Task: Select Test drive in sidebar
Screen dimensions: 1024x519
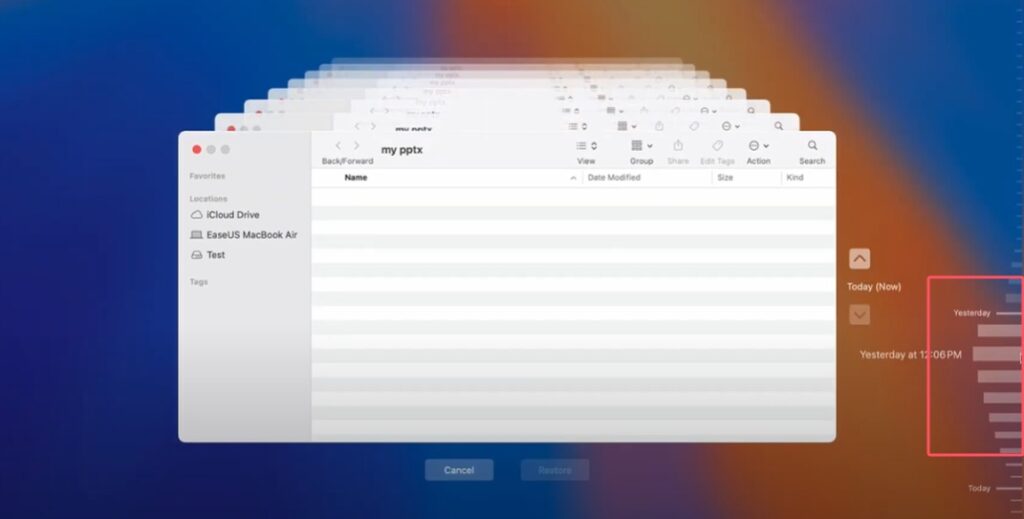Action: click(x=208, y=255)
